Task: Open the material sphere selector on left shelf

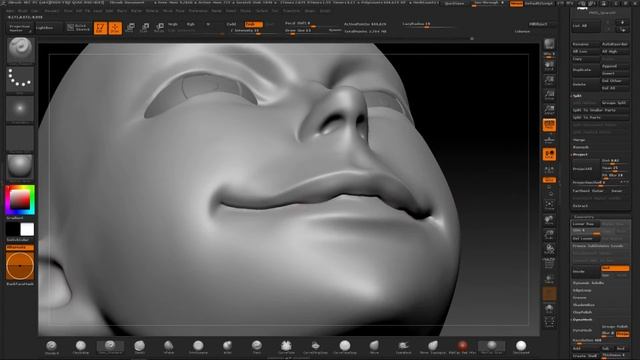Action: (20, 166)
